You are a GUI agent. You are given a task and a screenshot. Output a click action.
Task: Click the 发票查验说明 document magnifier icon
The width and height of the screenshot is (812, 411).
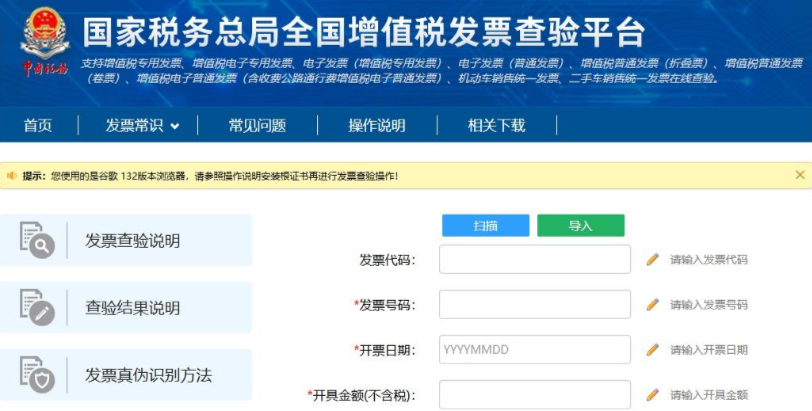coord(37,240)
